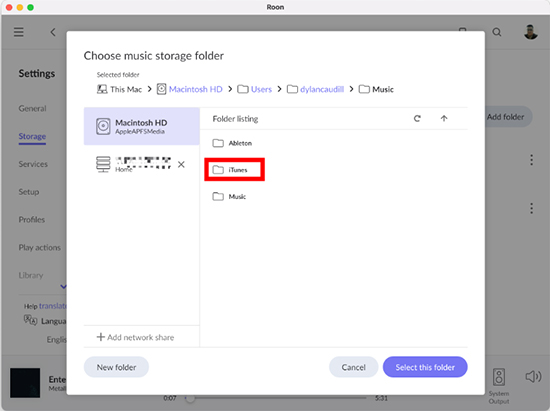Go up one folder level
Viewport: 550px width, 411px height.
coord(444,119)
